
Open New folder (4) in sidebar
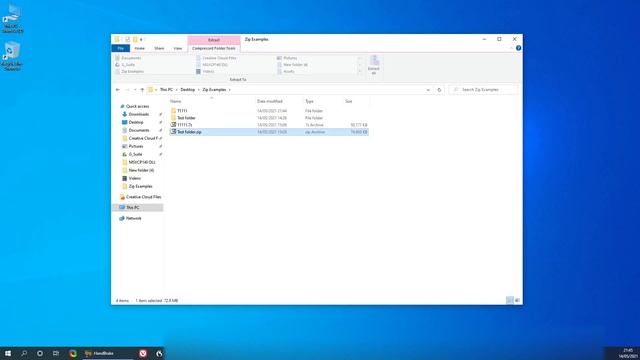[x=138, y=170]
